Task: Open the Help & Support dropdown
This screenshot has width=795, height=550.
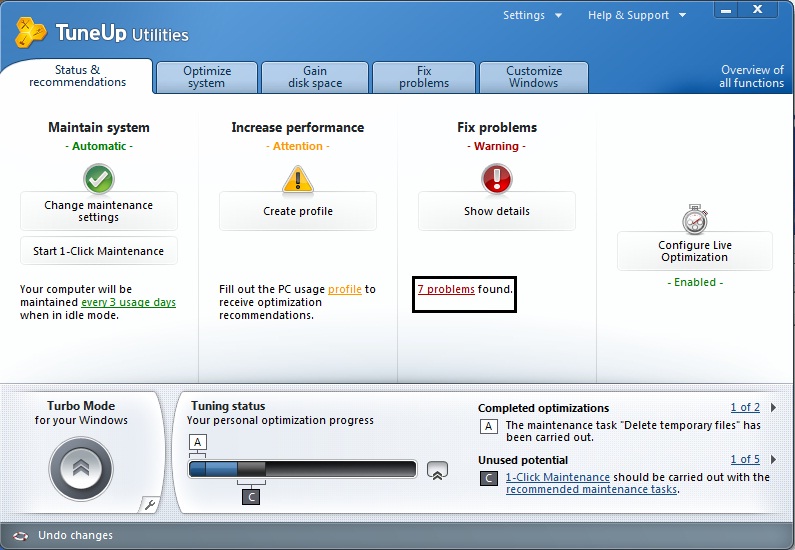Action: pyautogui.click(x=637, y=15)
